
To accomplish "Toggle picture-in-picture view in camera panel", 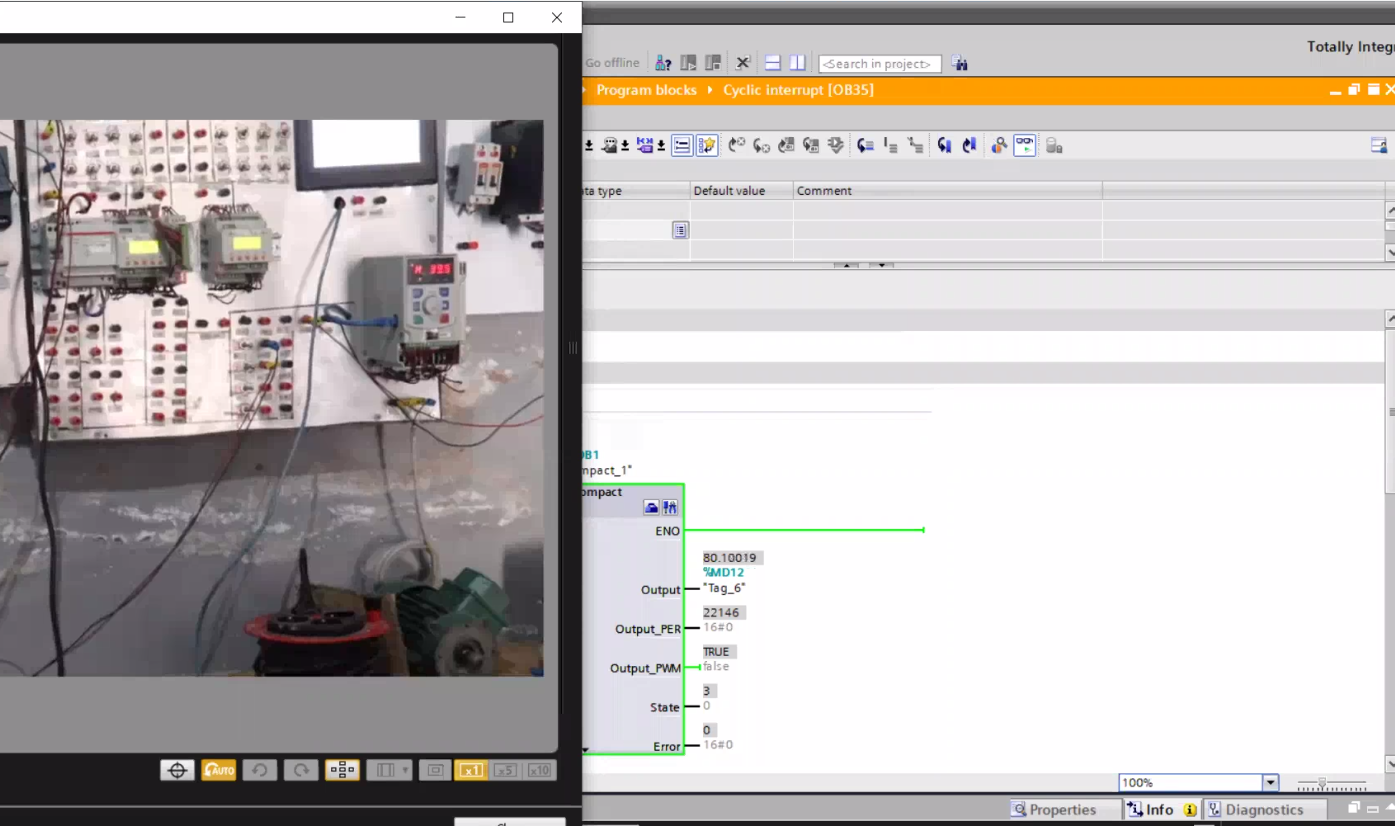I will coord(434,770).
